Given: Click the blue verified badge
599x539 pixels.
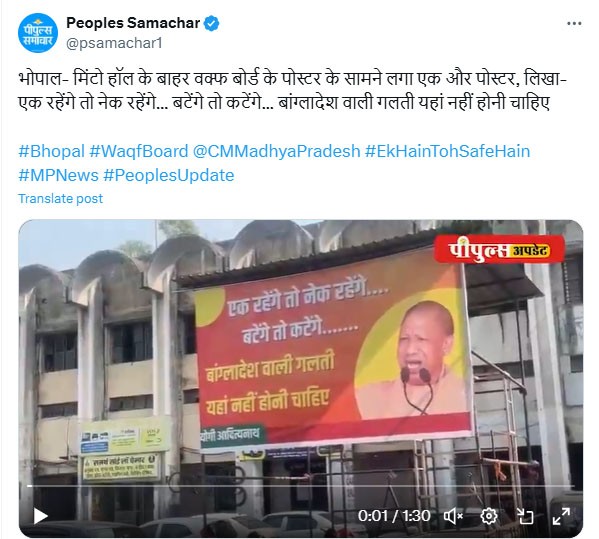Looking at the screenshot, I should pos(211,24).
